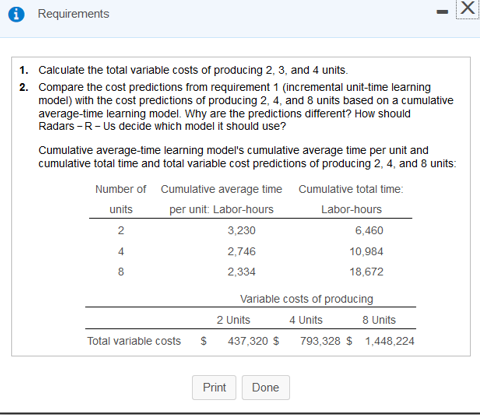Click the Print button

(214, 387)
